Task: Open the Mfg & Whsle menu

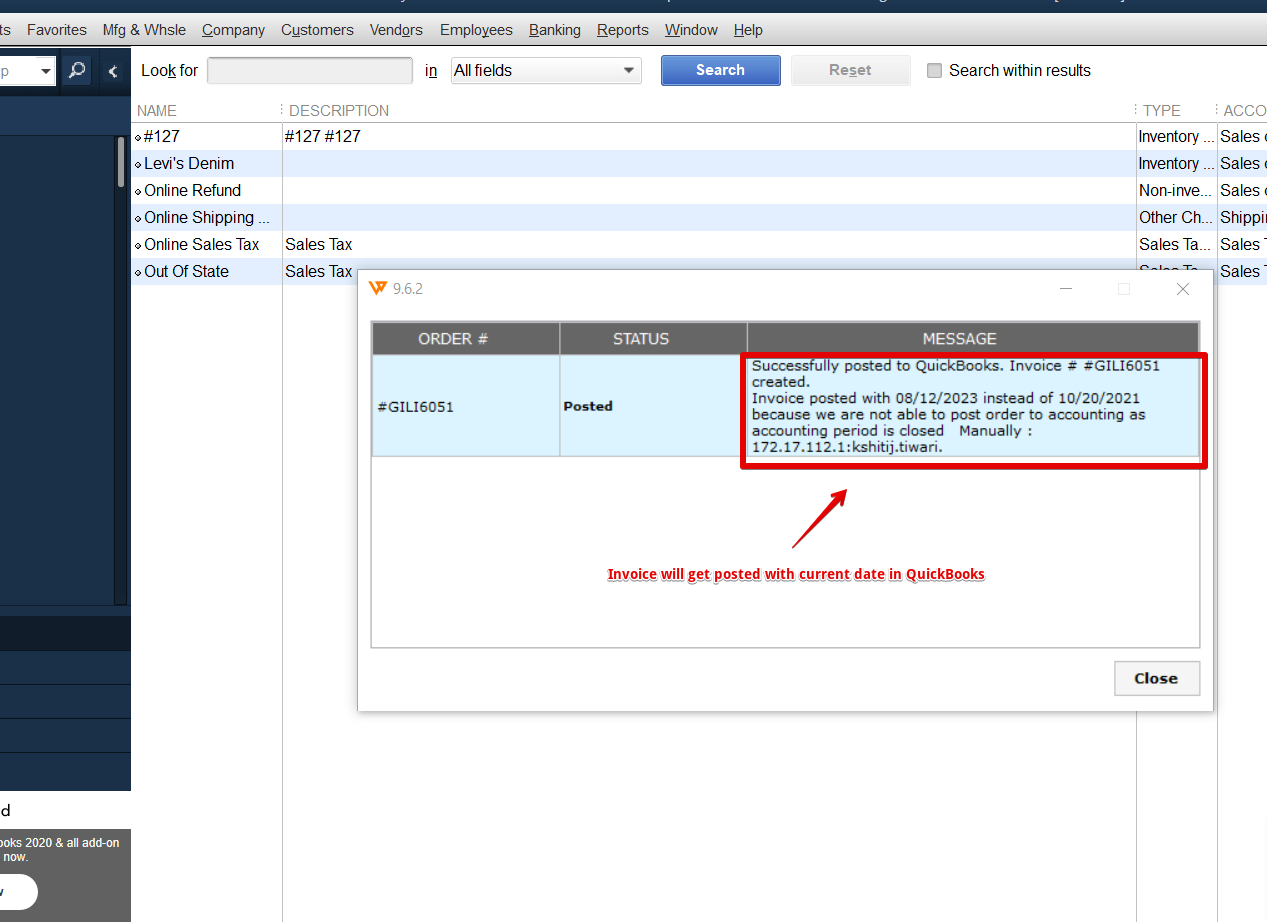Action: 144,30
